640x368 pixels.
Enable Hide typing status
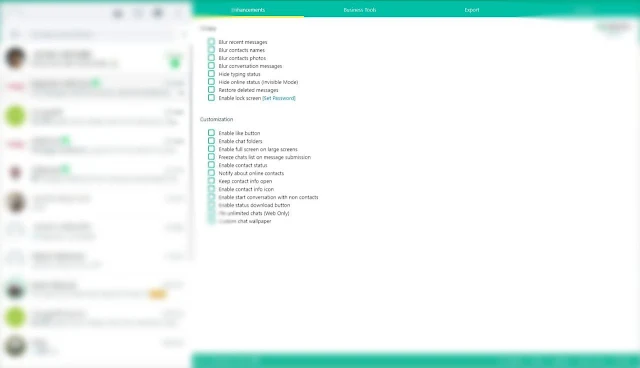tap(211, 74)
